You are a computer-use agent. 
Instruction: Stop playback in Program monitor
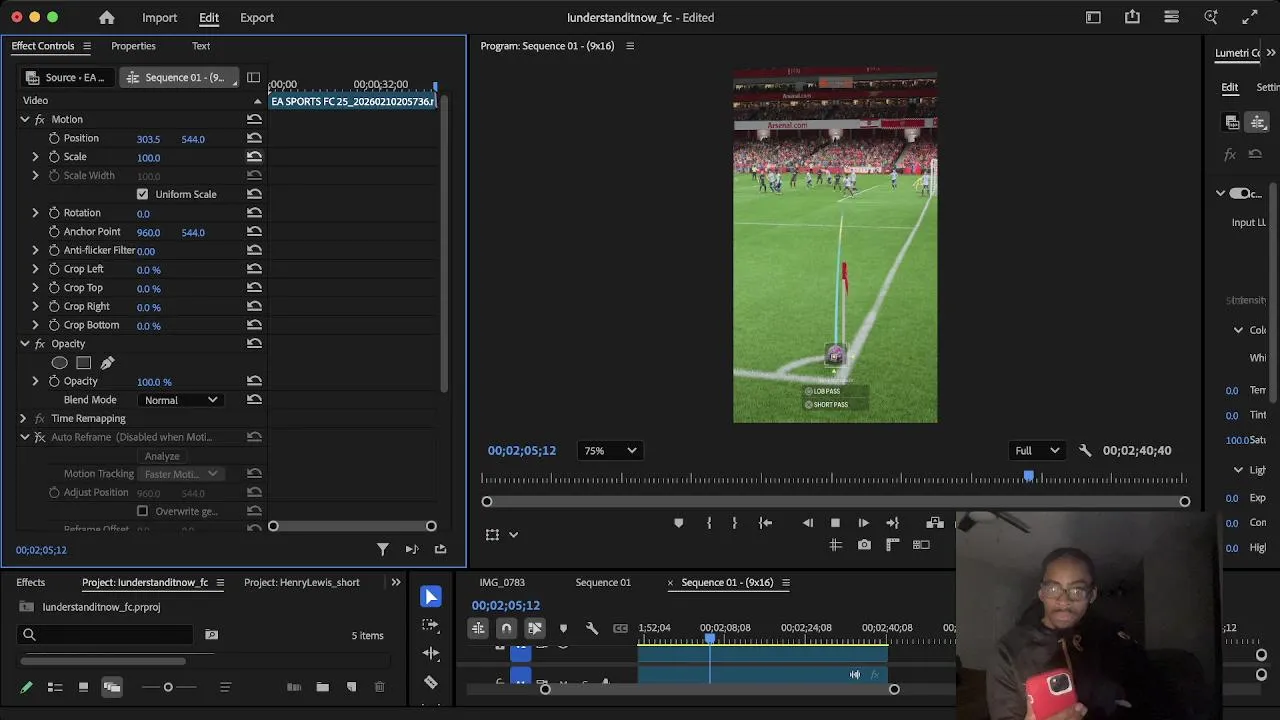[835, 523]
